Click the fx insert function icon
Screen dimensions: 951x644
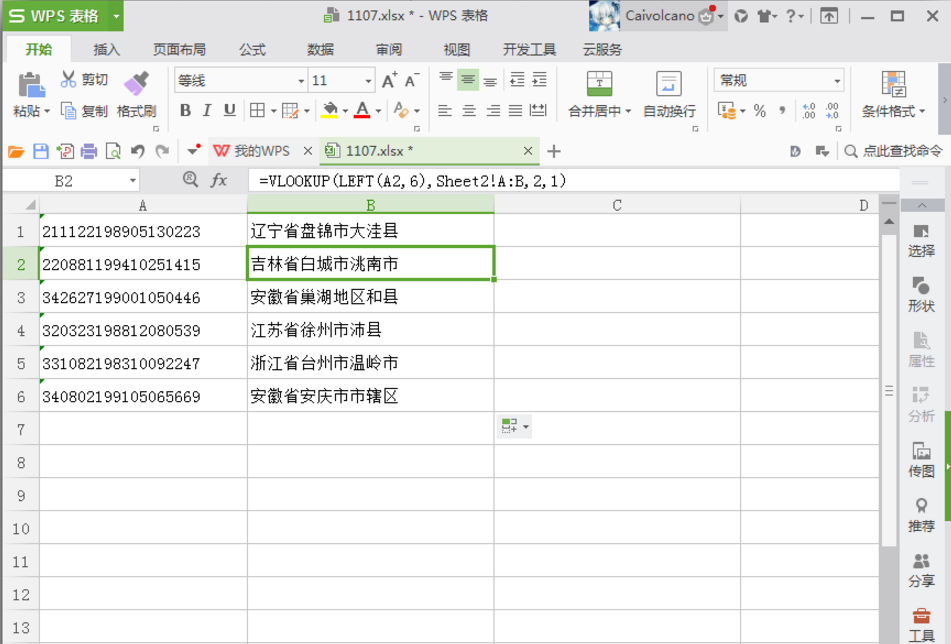pos(219,180)
